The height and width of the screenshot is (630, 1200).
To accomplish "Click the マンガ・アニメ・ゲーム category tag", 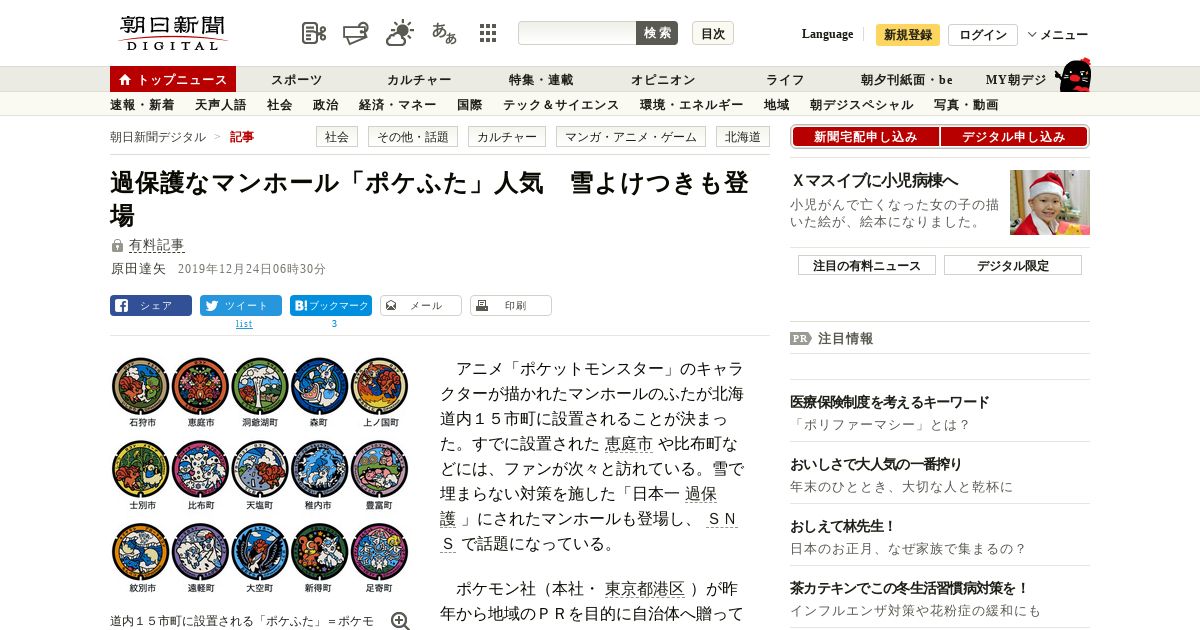I will point(630,137).
